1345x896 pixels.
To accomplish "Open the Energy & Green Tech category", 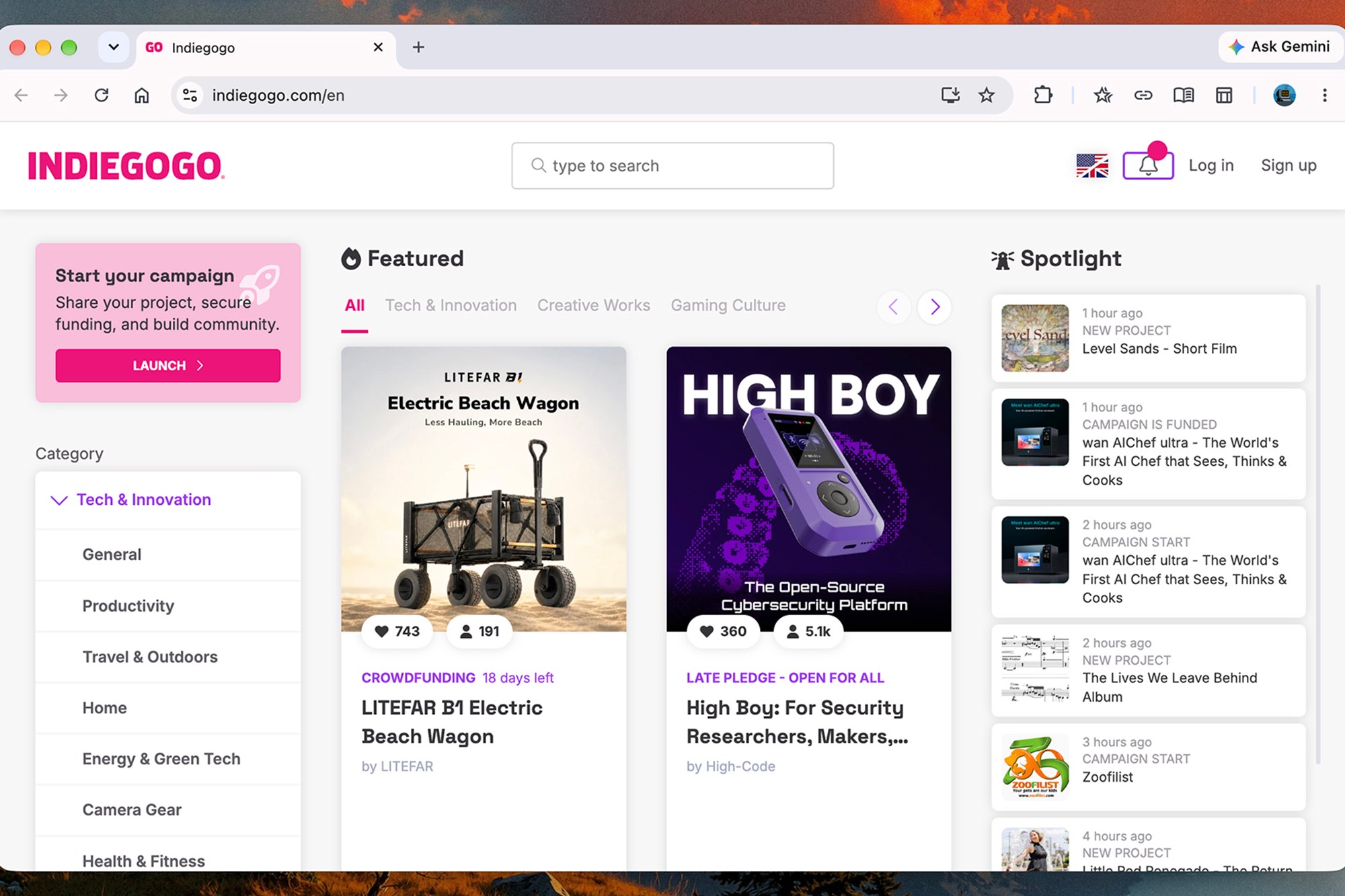I will click(x=168, y=759).
